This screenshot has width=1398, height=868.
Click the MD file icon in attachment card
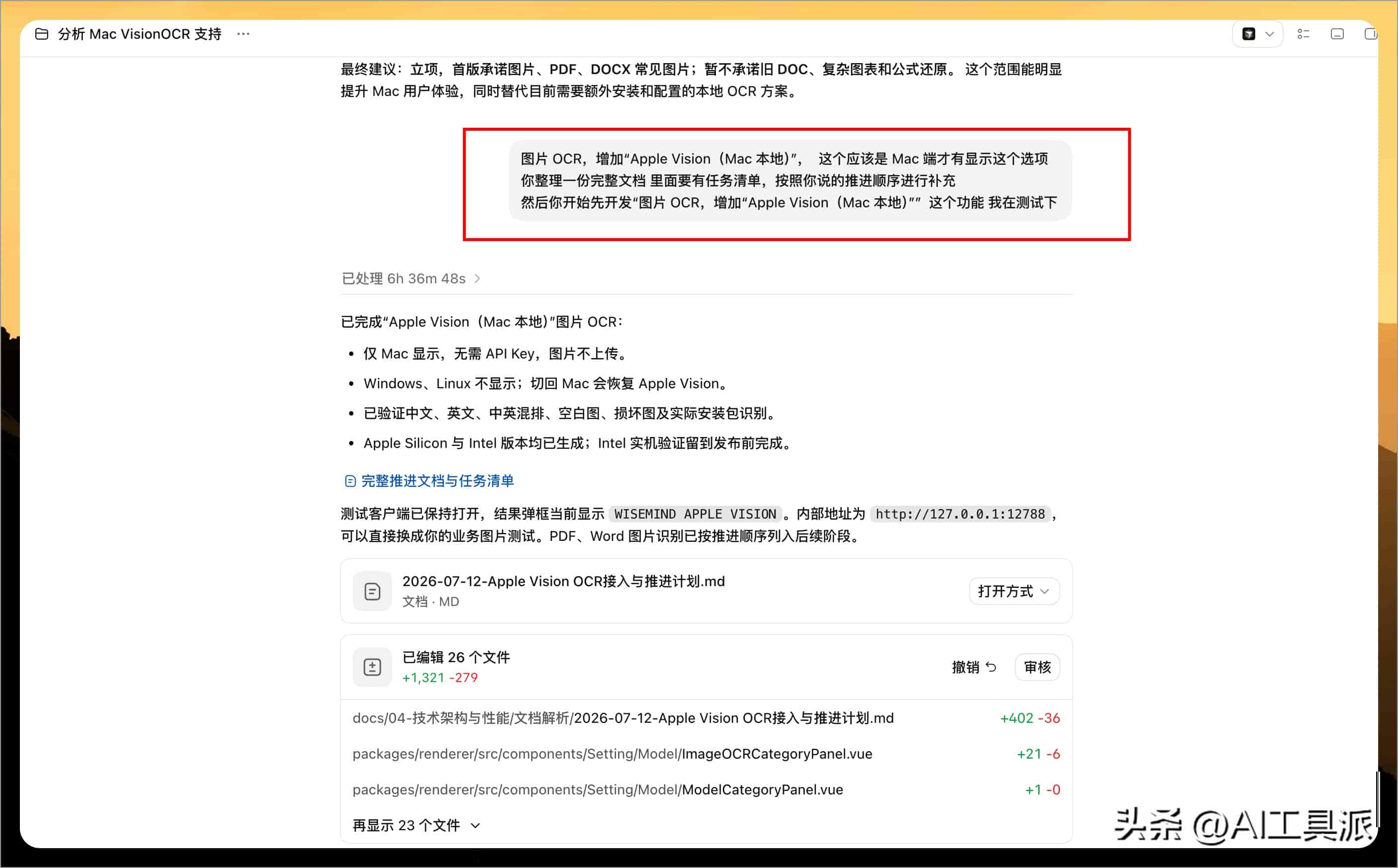[x=372, y=591]
